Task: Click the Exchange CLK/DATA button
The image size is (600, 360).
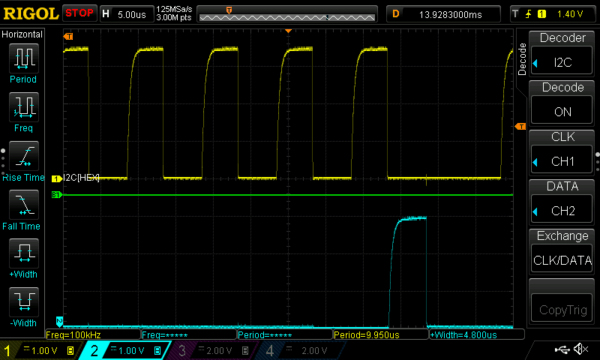Action: point(562,251)
